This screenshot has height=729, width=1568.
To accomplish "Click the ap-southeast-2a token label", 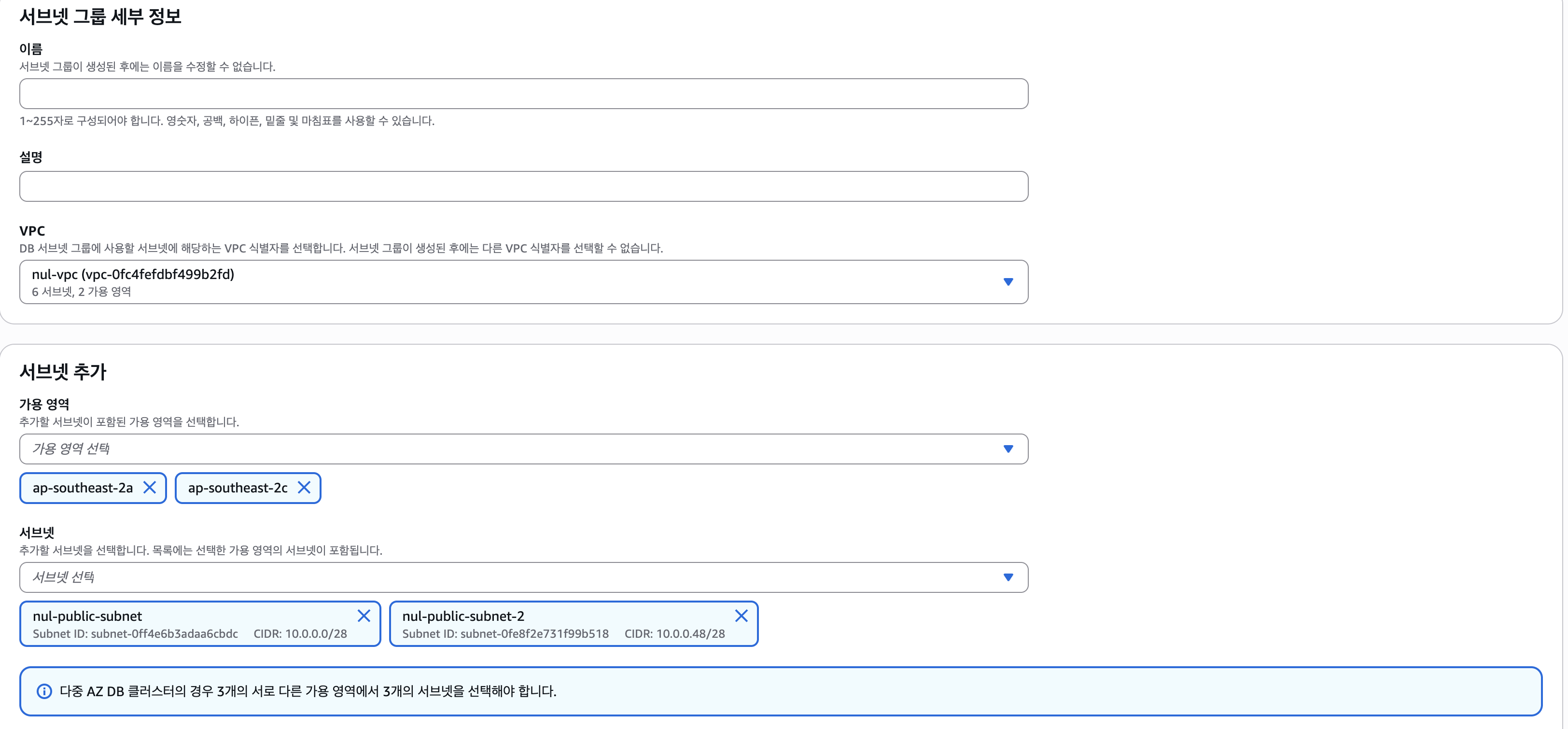I will point(83,488).
